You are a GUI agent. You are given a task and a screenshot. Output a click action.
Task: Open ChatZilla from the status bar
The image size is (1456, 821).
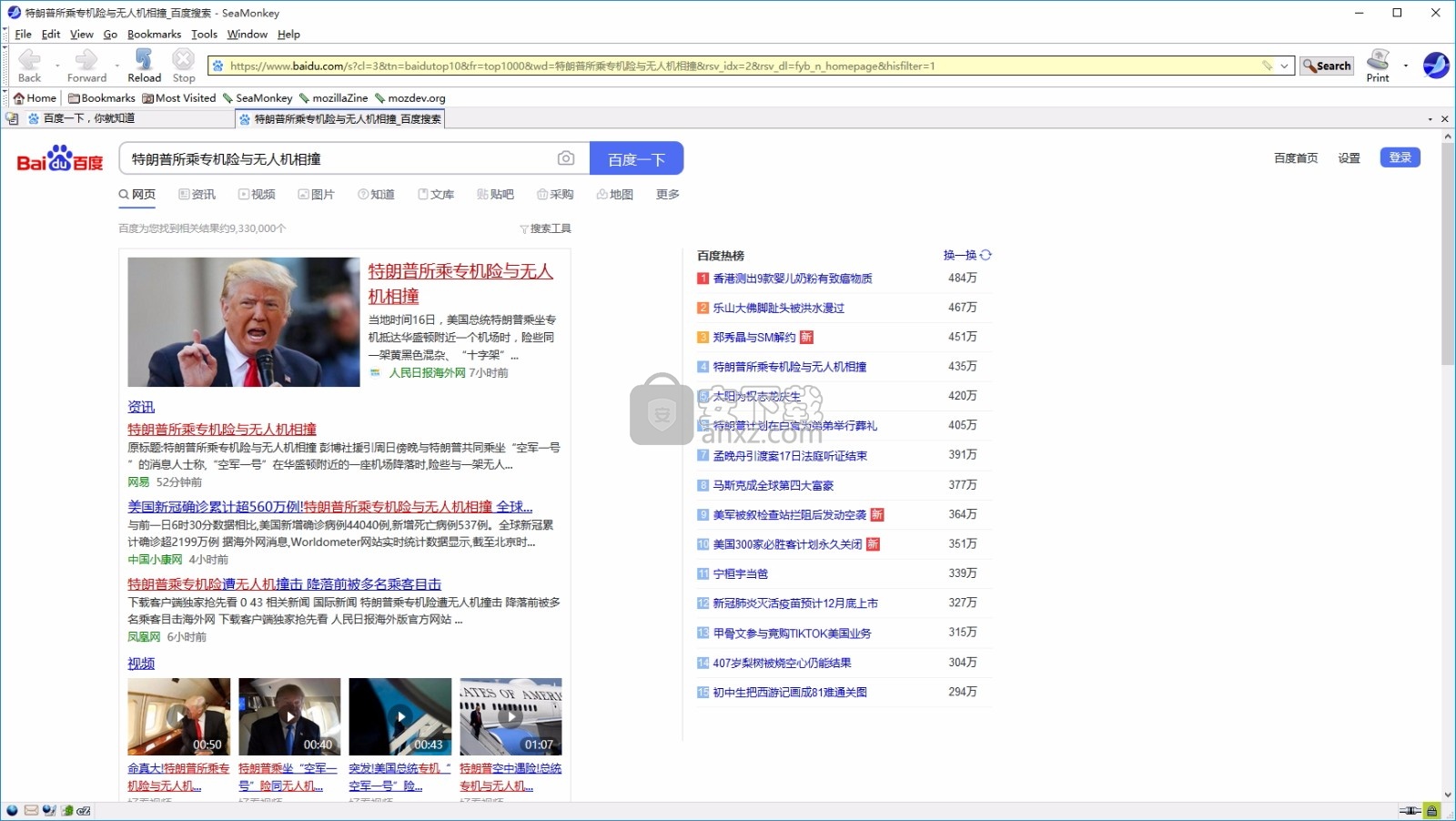[x=84, y=810]
